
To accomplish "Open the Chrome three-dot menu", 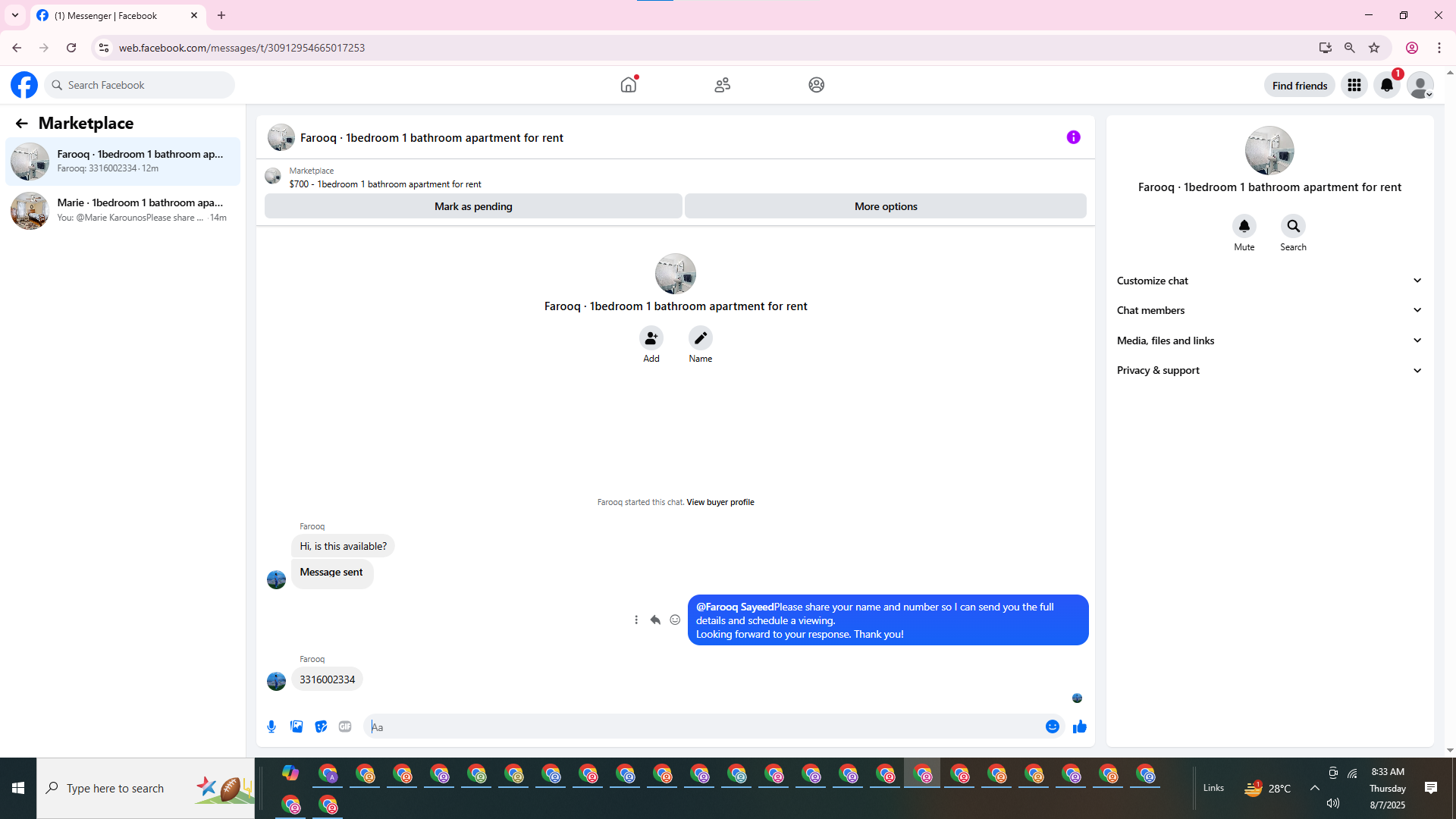I will tap(1439, 48).
